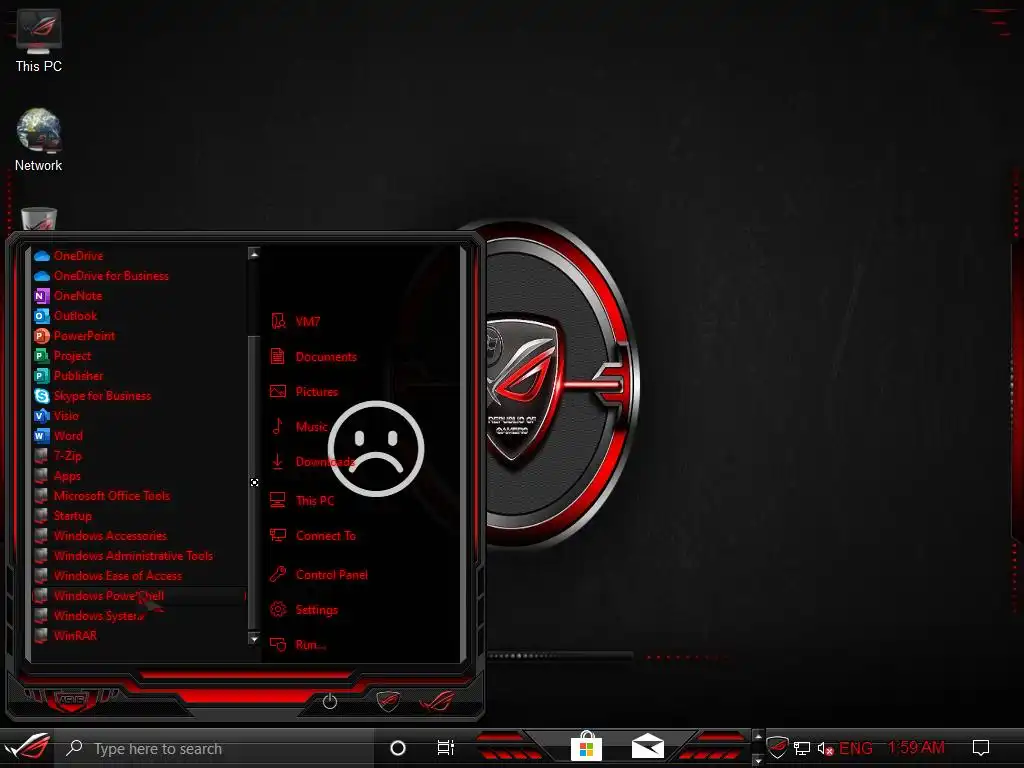Image resolution: width=1024 pixels, height=768 pixels.
Task: Click the muted volume tray icon
Action: pos(825,748)
